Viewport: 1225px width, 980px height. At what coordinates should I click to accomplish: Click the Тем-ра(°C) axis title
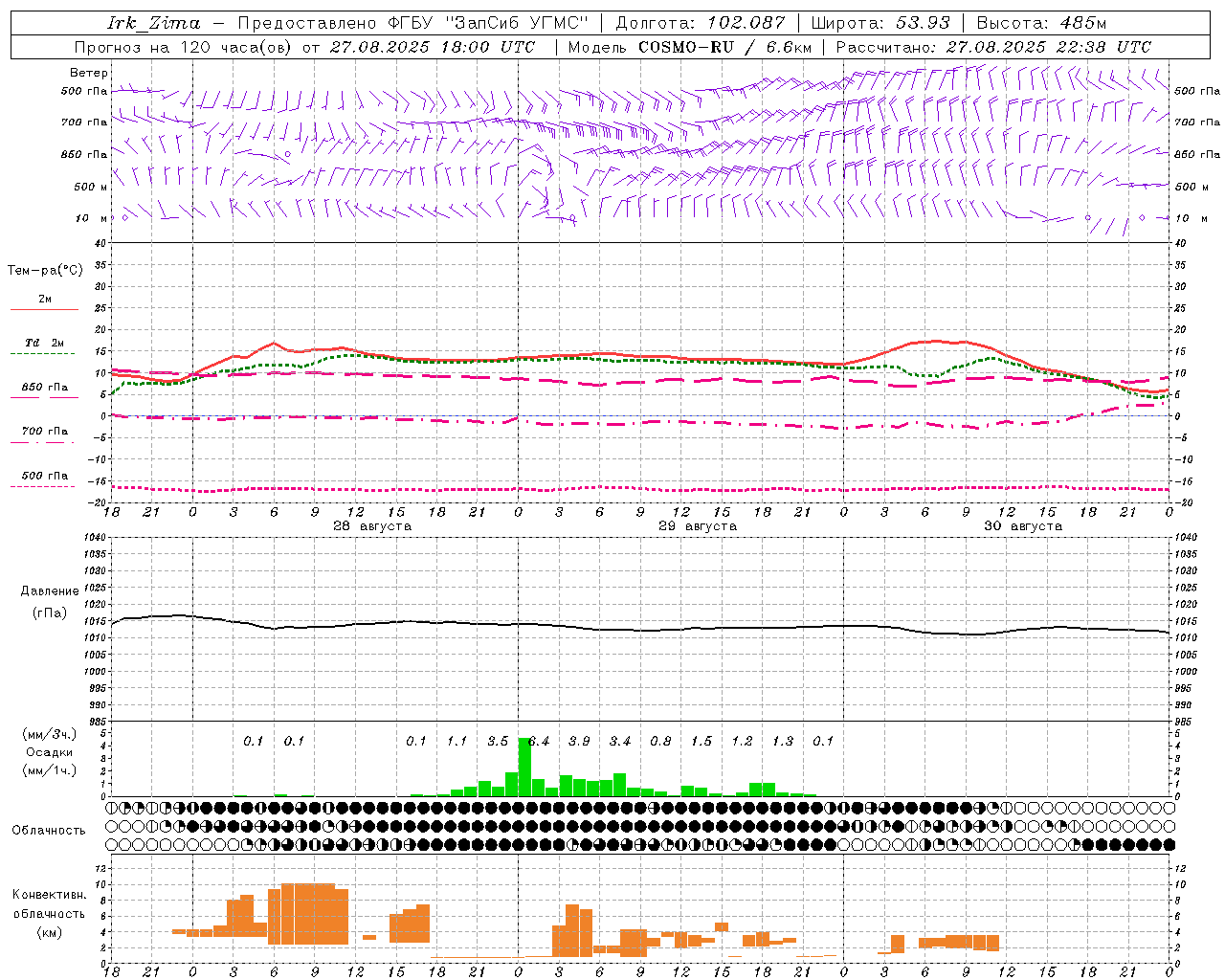[45, 271]
